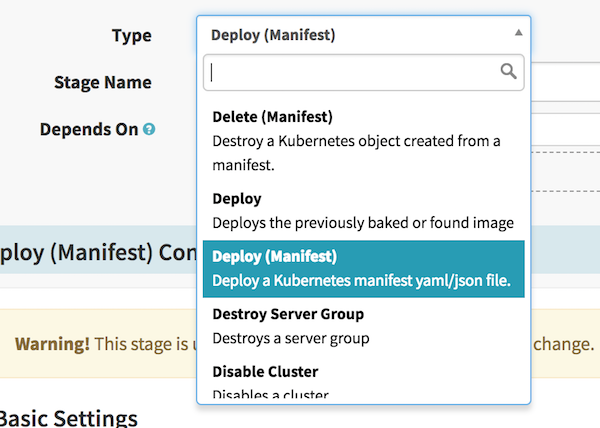Image resolution: width=600 pixels, height=428 pixels.
Task: Click the selected Deploy (Manifest) value in Type box
Action: [273, 35]
